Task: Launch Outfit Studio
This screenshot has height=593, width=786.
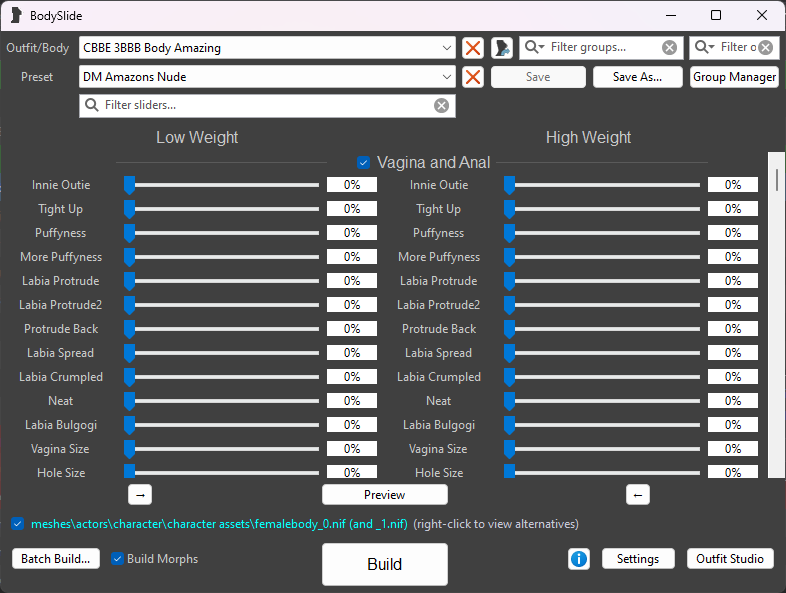Action: [730, 559]
